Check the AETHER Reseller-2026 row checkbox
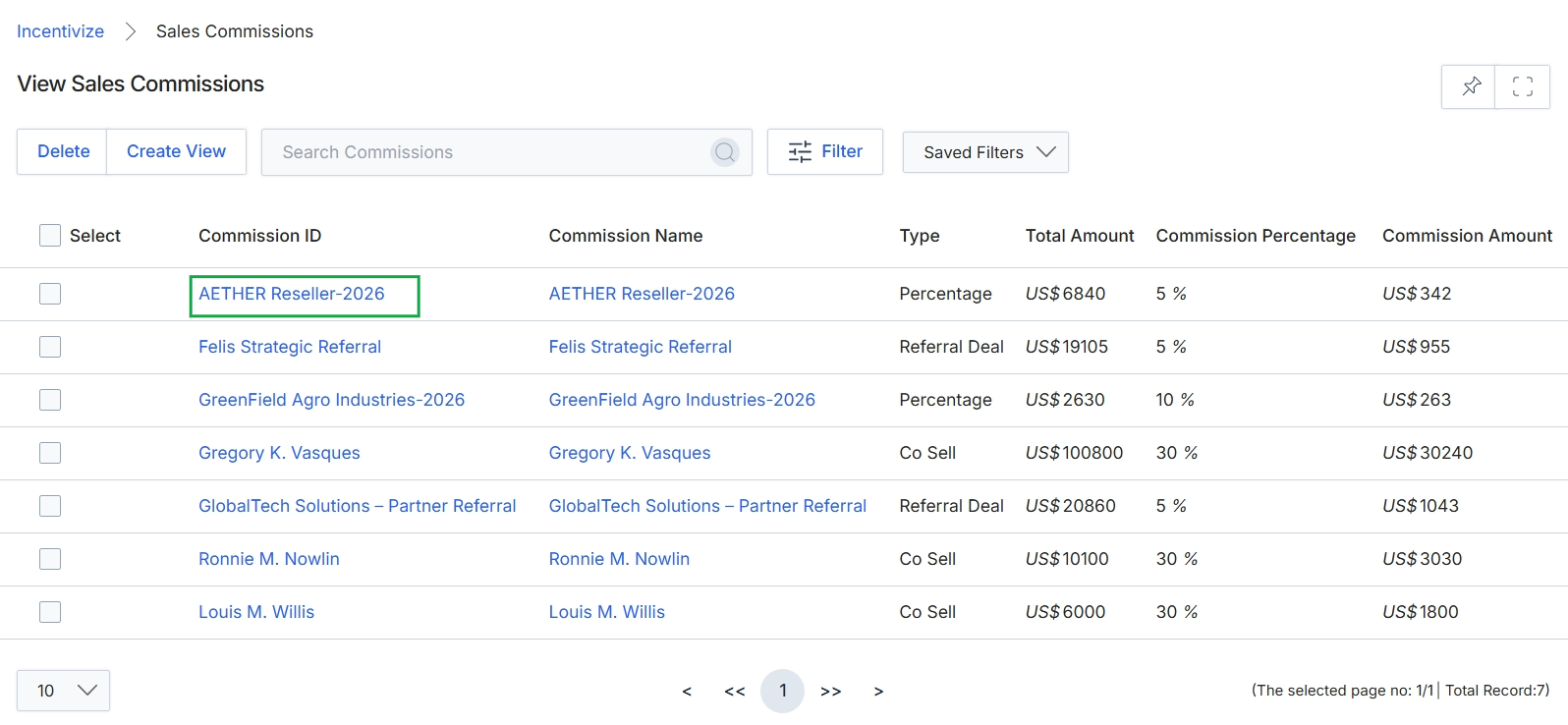This screenshot has width=1568, height=725. (x=50, y=294)
